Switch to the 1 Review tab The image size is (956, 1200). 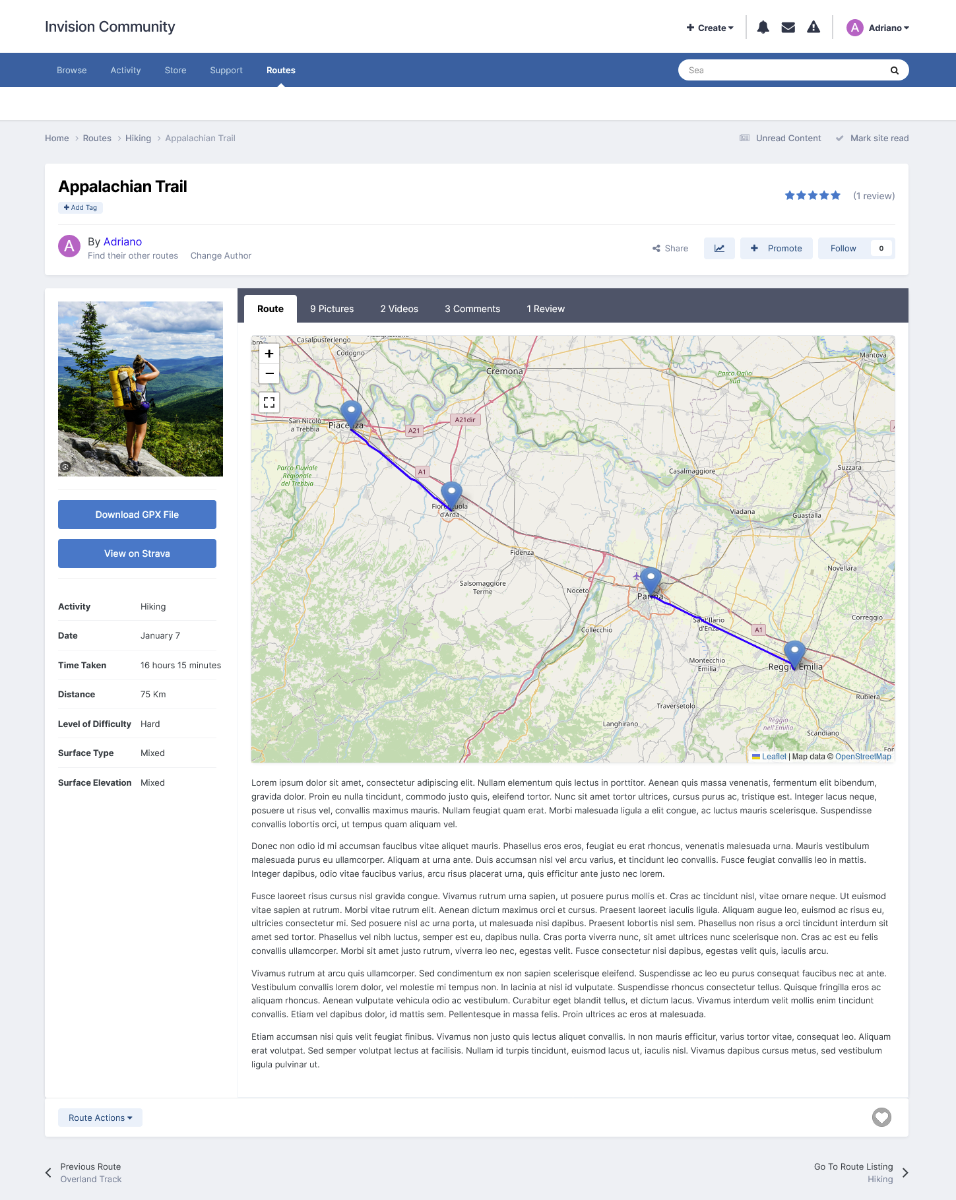[x=546, y=309]
